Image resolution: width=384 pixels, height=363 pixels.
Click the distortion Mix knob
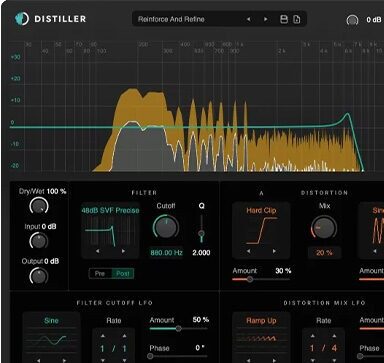(323, 228)
